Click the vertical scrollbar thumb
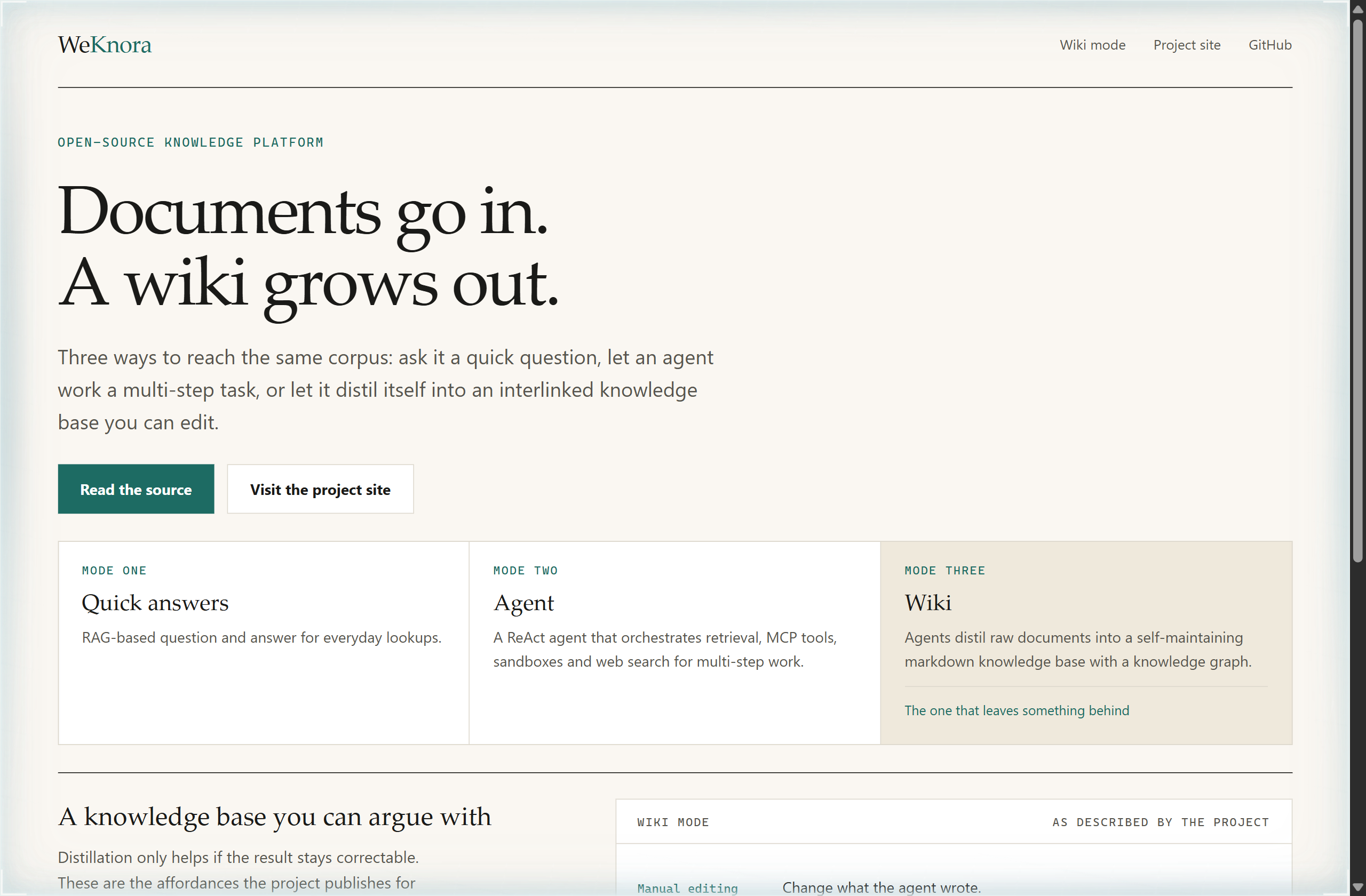Screen dimensions: 1366x896 click(x=1357, y=291)
